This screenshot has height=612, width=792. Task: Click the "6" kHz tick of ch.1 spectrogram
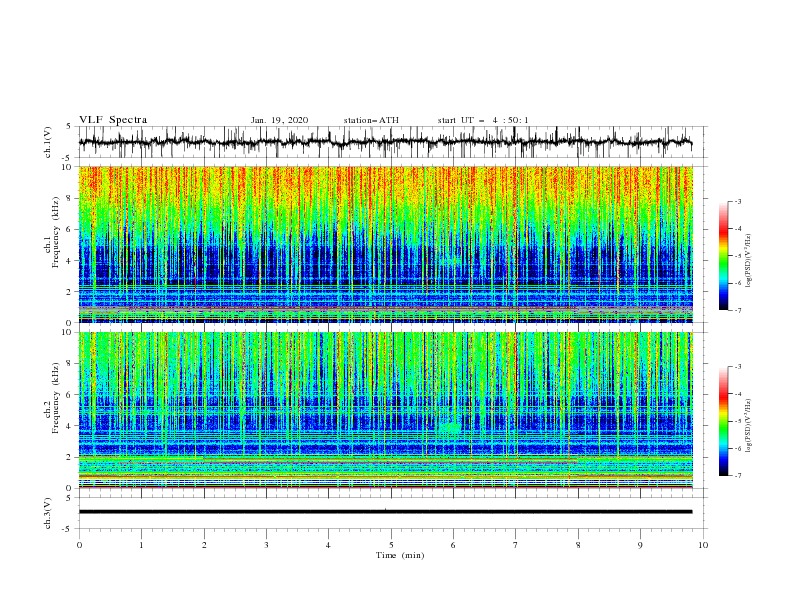(x=70, y=229)
